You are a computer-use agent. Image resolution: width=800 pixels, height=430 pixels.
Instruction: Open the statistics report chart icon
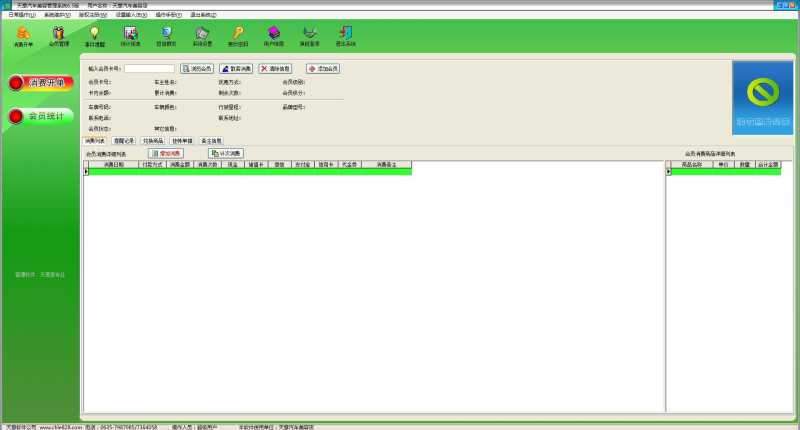[131, 36]
